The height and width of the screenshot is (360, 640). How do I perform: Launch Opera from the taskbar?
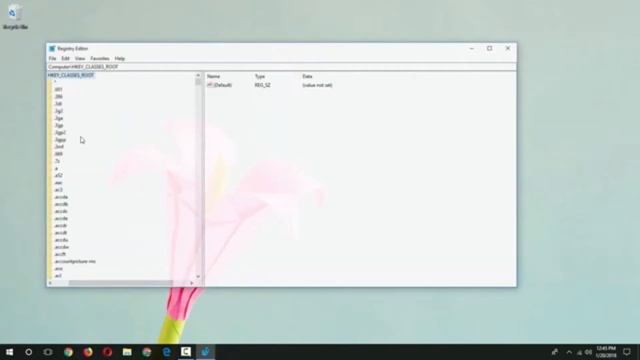coord(107,352)
